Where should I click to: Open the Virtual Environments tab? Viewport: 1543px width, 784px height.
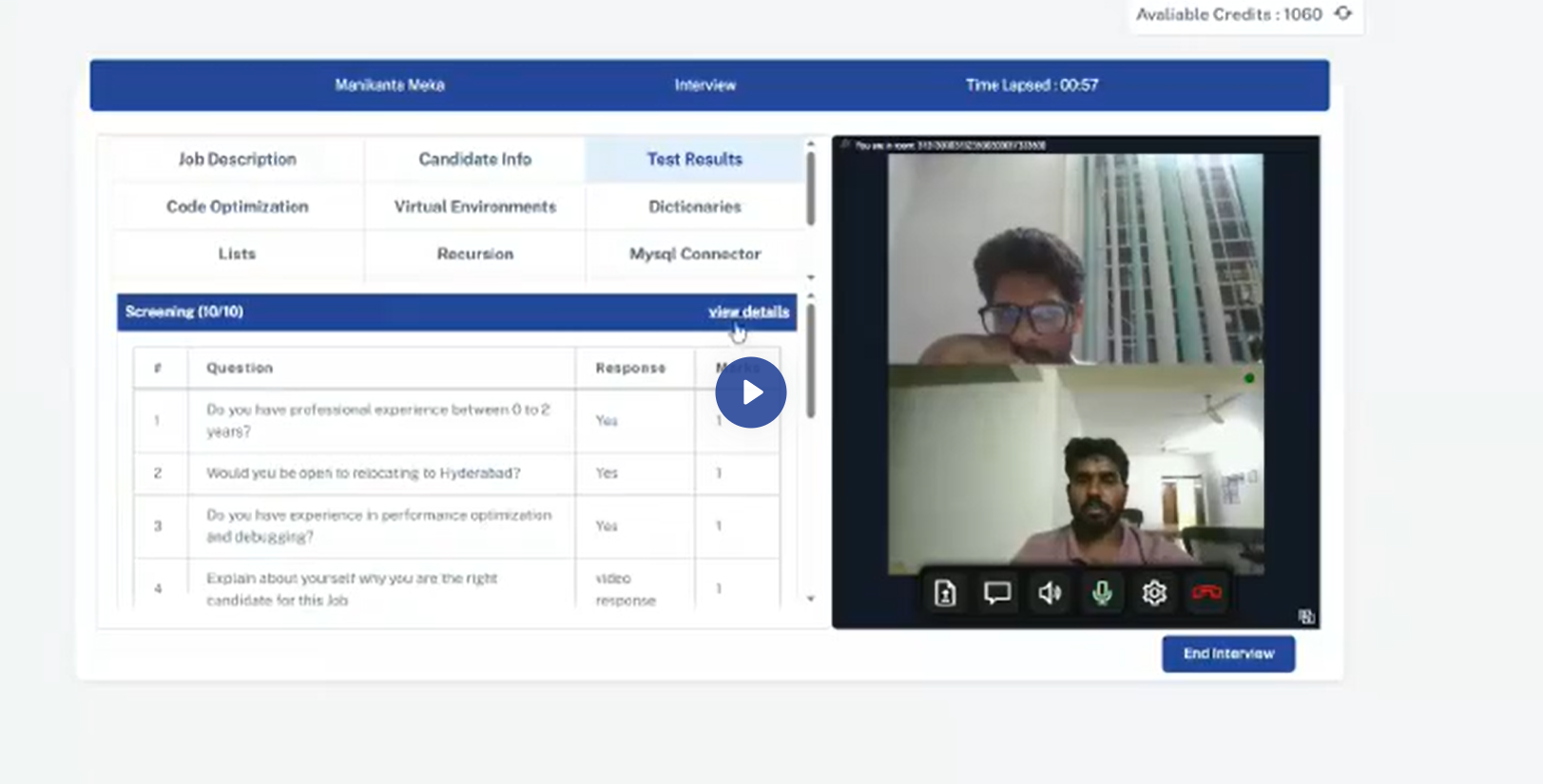point(475,206)
